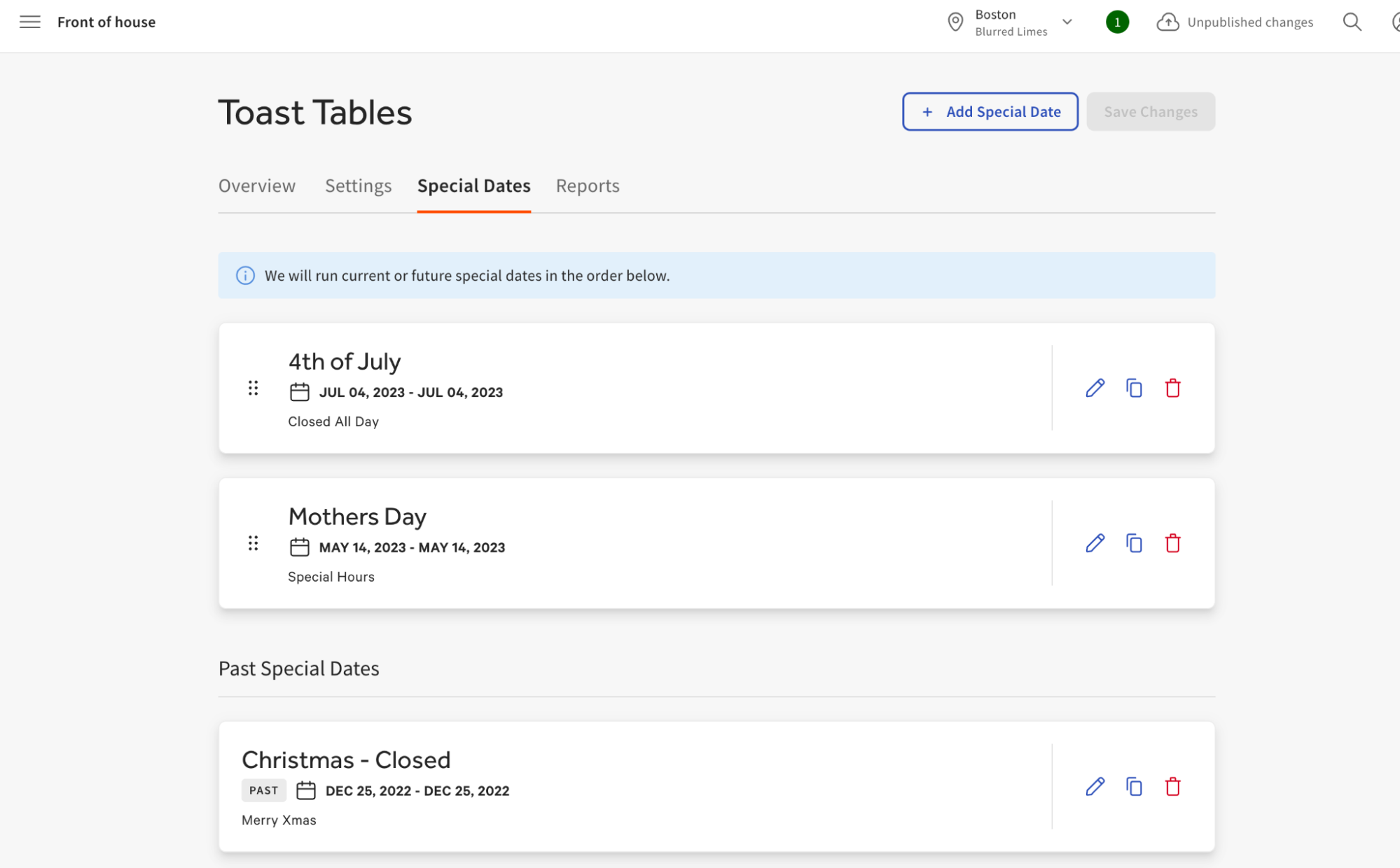Click the calendar icon on Mothers Day card
Image resolution: width=1400 pixels, height=868 pixels.
300,547
